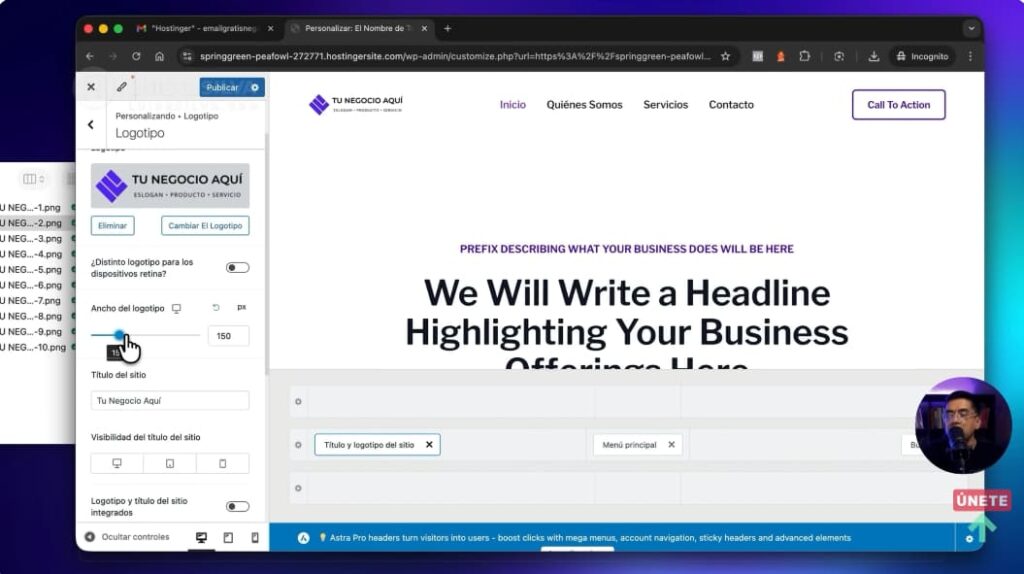The image size is (1024, 574).
Task: Open publish settings gear next to Publicar
Action: 255,87
